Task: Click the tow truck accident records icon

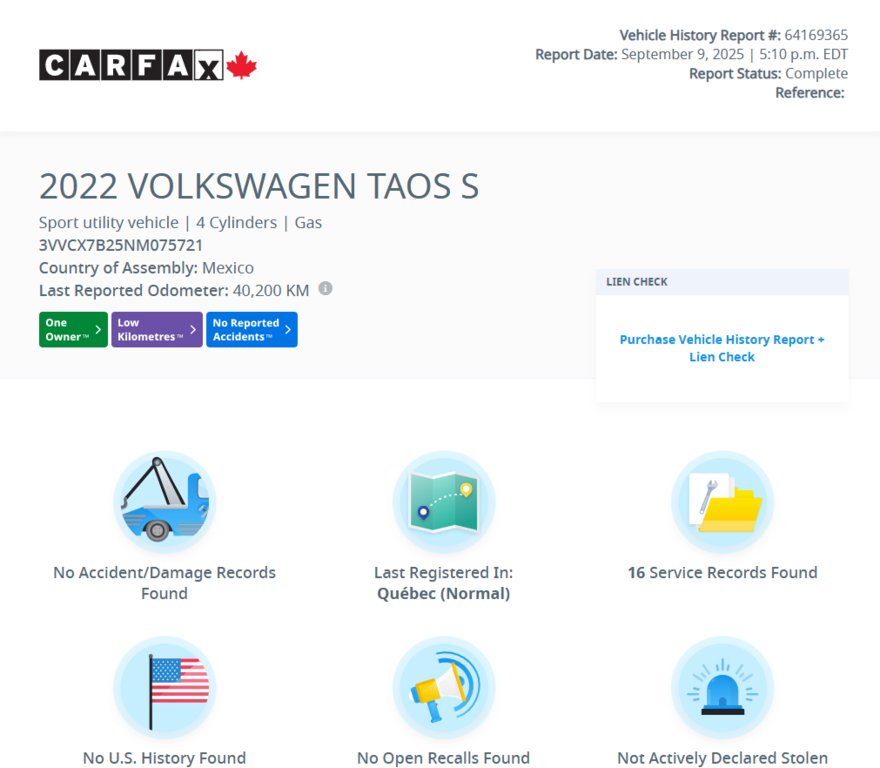Action: pos(164,501)
